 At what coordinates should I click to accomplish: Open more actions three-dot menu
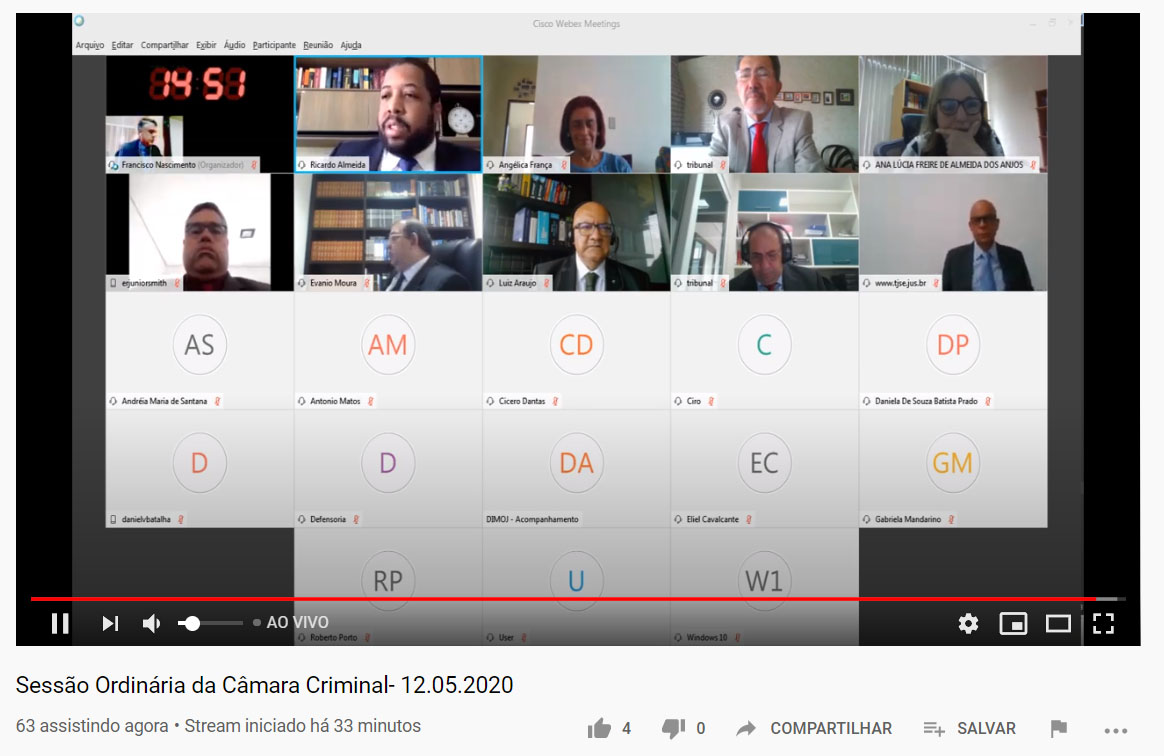click(1115, 728)
